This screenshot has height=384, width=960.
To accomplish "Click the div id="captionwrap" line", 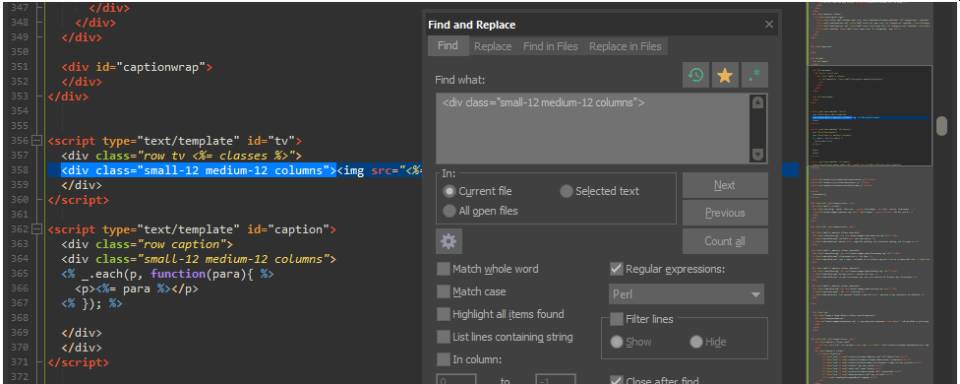I will (x=137, y=67).
